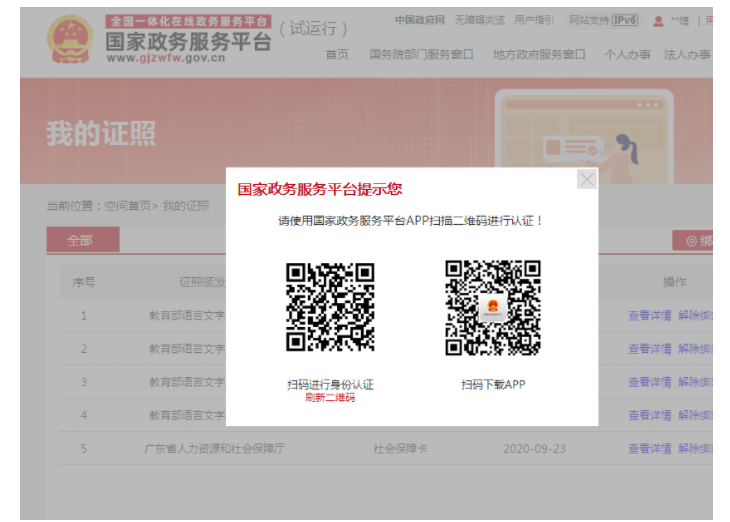
Task: Click the 刷新二维码 refresh link
Action: 330,398
